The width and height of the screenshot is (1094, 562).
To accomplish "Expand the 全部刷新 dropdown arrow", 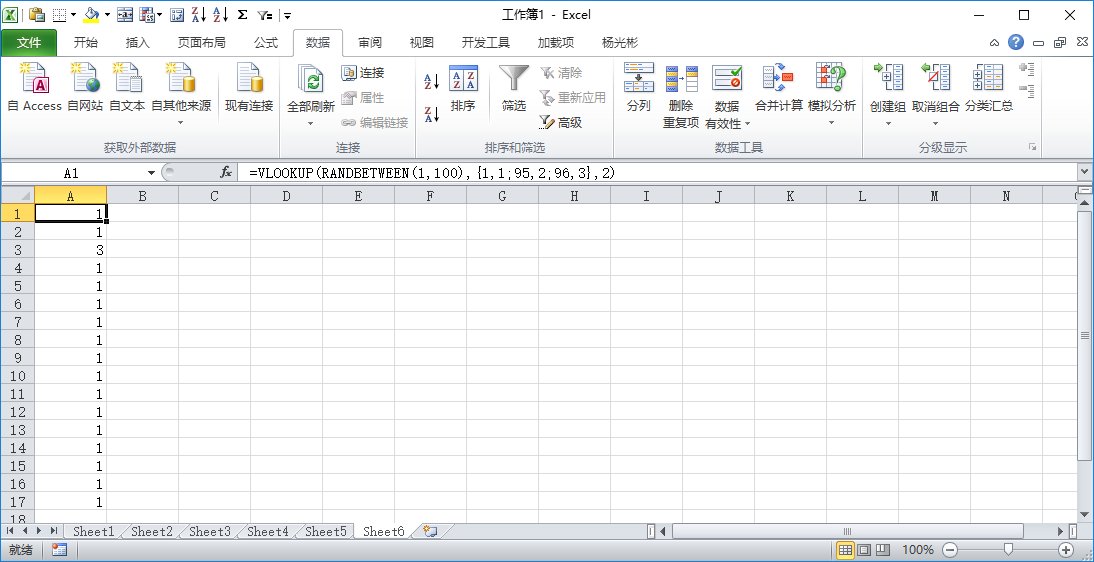I will click(310, 123).
